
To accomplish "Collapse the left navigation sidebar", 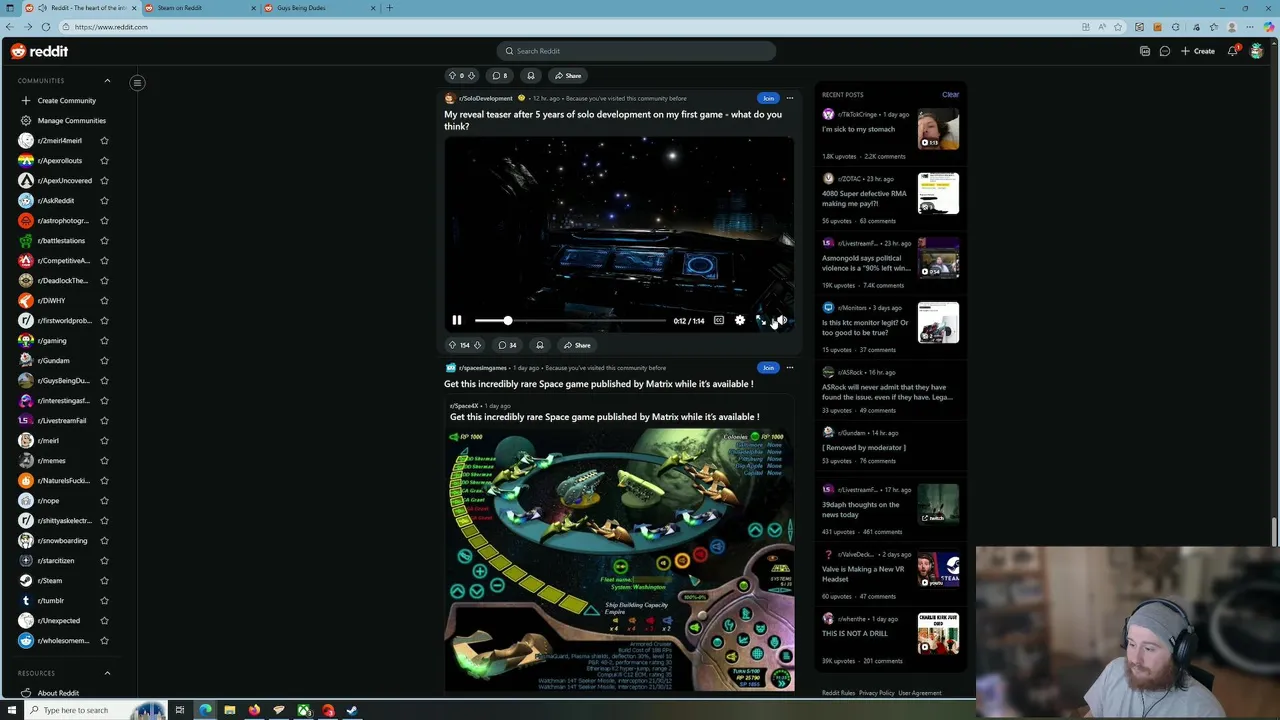I will (x=138, y=83).
